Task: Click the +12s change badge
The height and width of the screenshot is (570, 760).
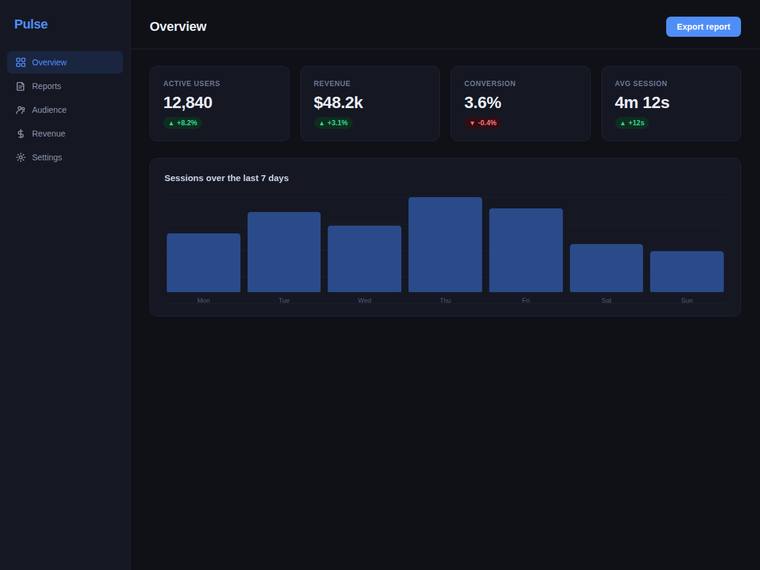Action: pos(632,123)
